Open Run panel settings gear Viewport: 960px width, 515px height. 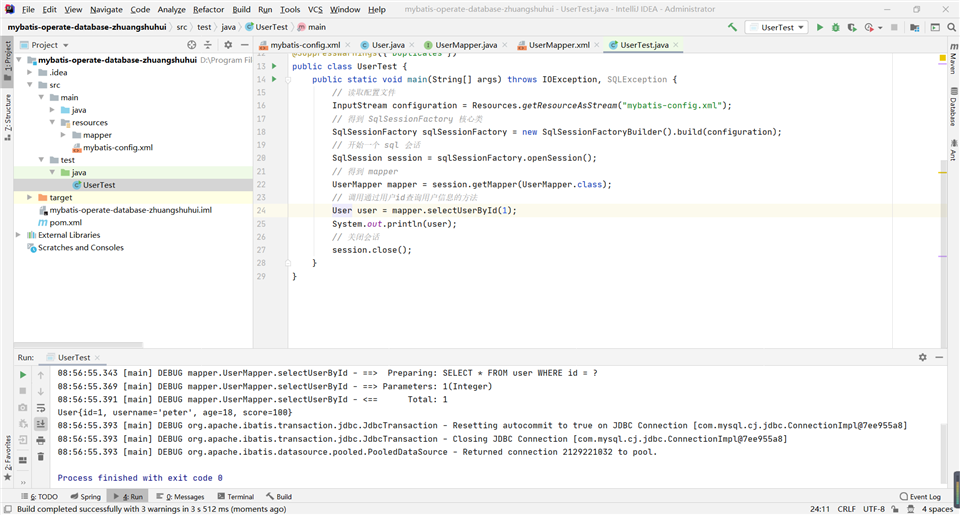tap(923, 357)
